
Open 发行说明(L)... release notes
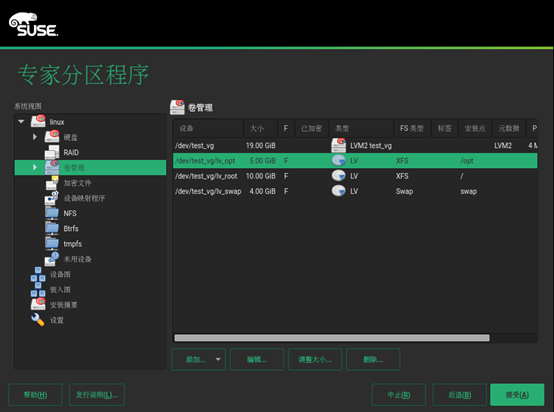(x=97, y=395)
